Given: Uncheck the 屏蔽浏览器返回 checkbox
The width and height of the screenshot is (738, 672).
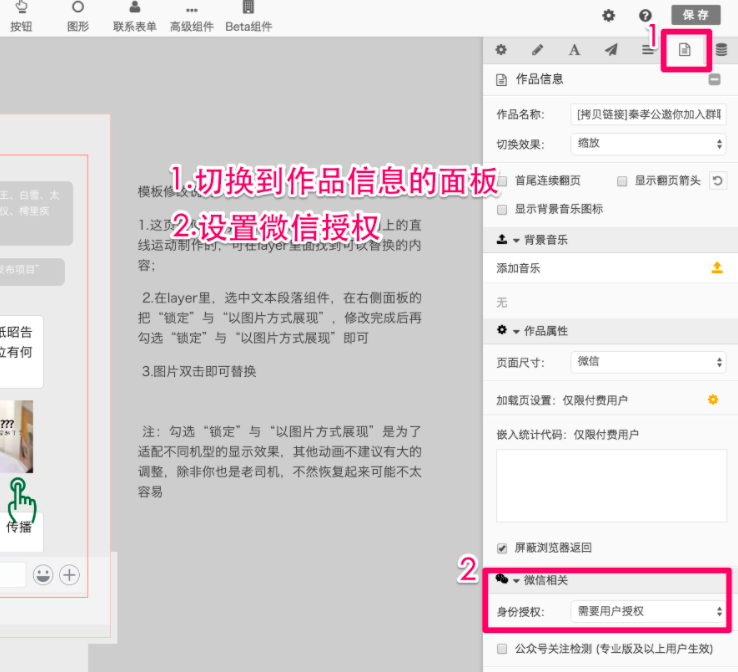Looking at the screenshot, I should click(x=503, y=548).
